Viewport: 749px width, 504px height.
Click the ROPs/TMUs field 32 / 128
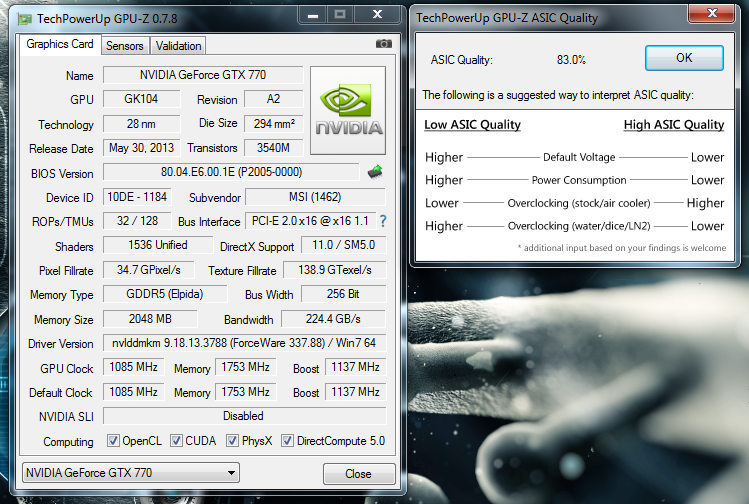click(137, 221)
